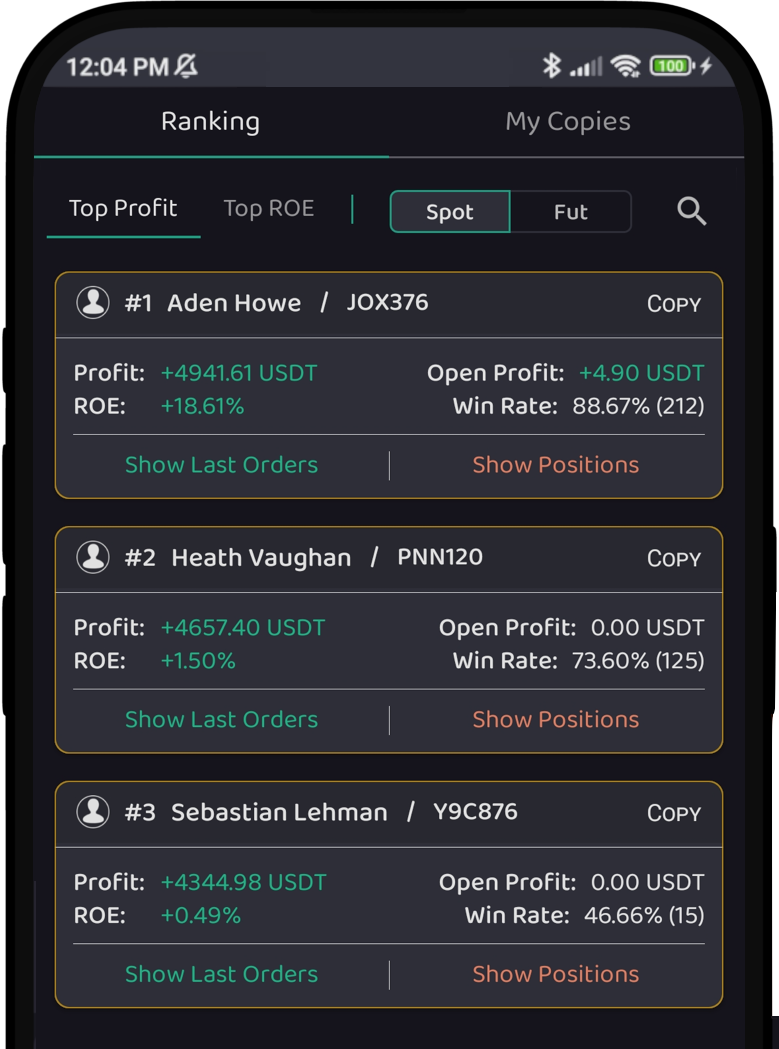Switch the market toggle to Spot
Screen dimensions: 779x1049
click(x=450, y=212)
